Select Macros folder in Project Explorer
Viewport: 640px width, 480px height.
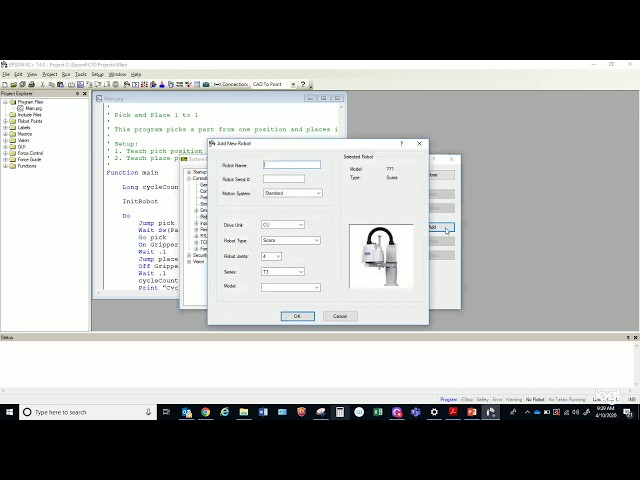[x=24, y=134]
